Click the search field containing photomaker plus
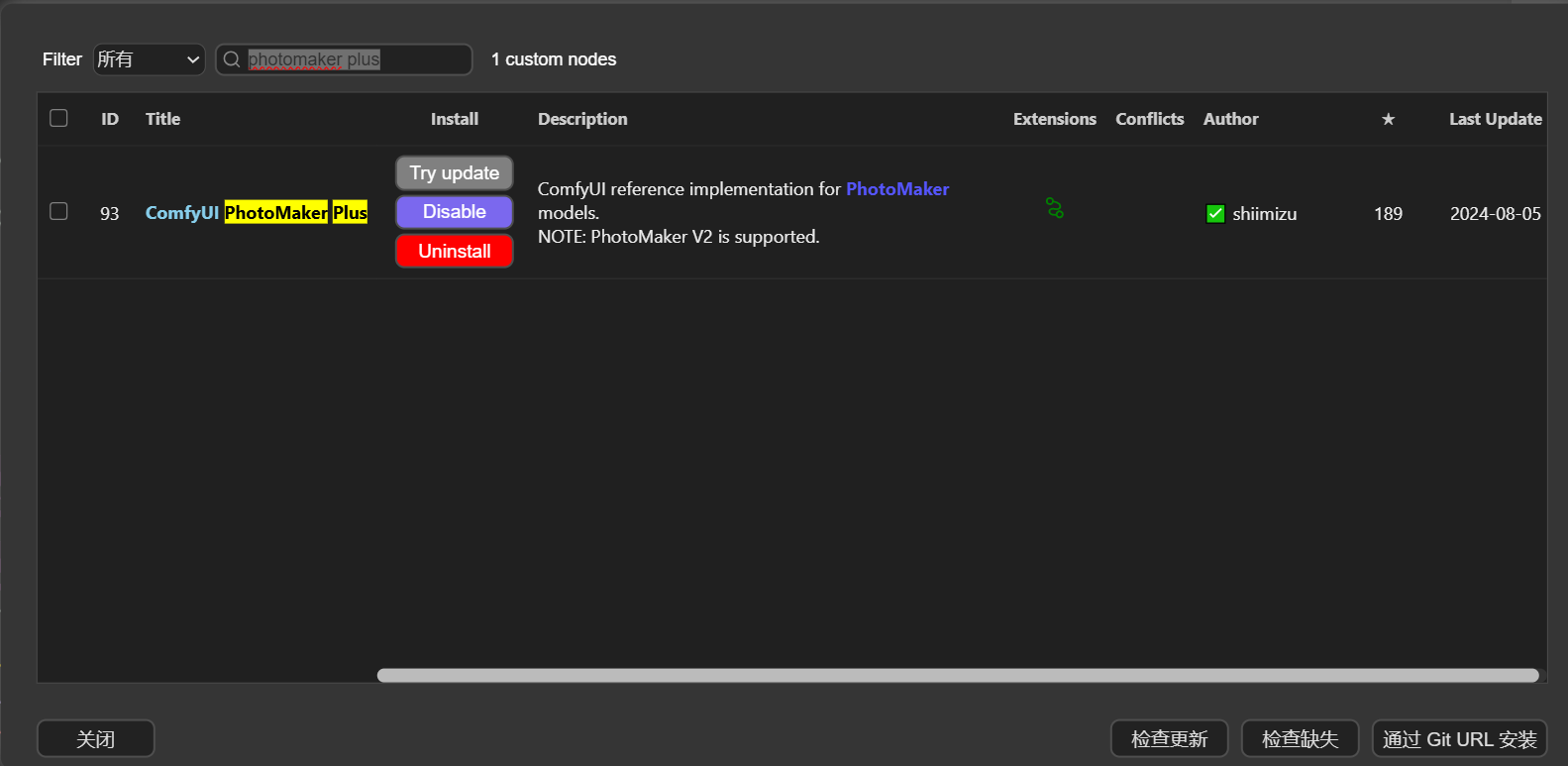1568x766 pixels. point(345,59)
